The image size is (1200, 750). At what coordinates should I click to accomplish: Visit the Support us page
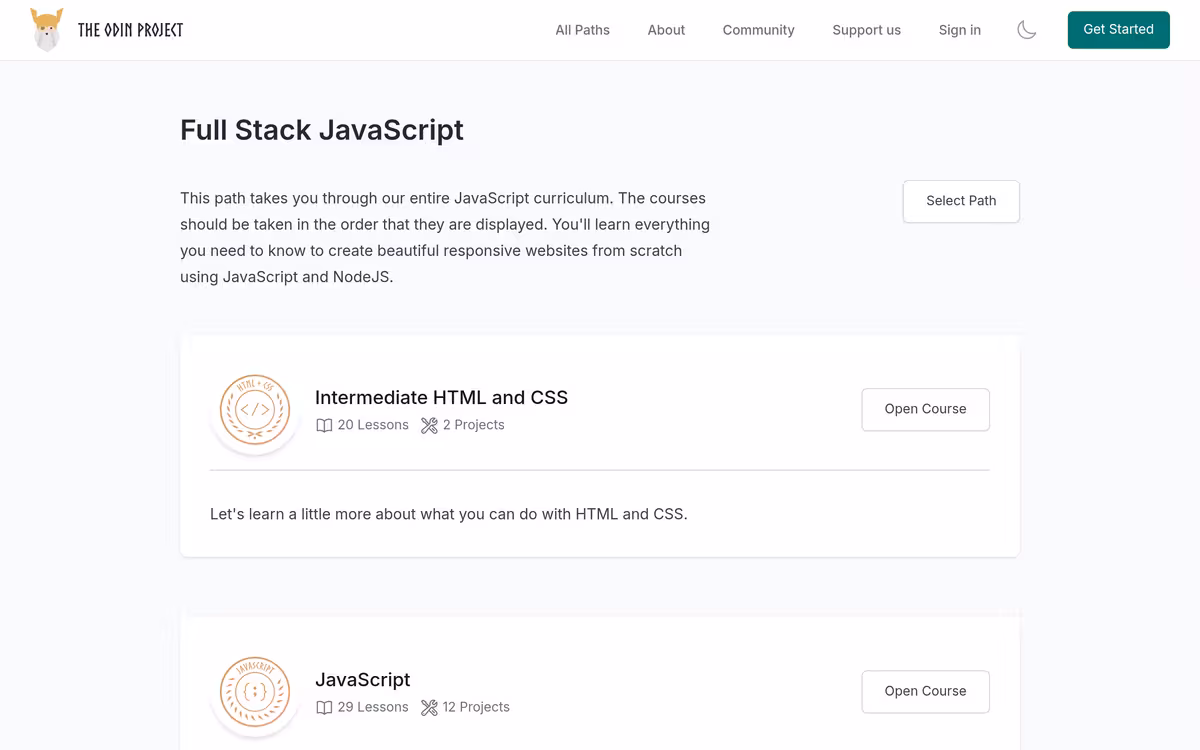click(x=867, y=30)
